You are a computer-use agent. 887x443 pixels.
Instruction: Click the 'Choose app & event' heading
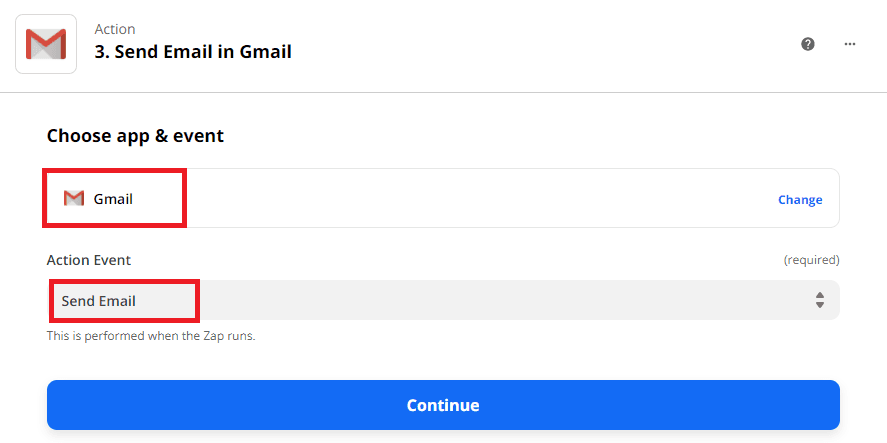[135, 136]
